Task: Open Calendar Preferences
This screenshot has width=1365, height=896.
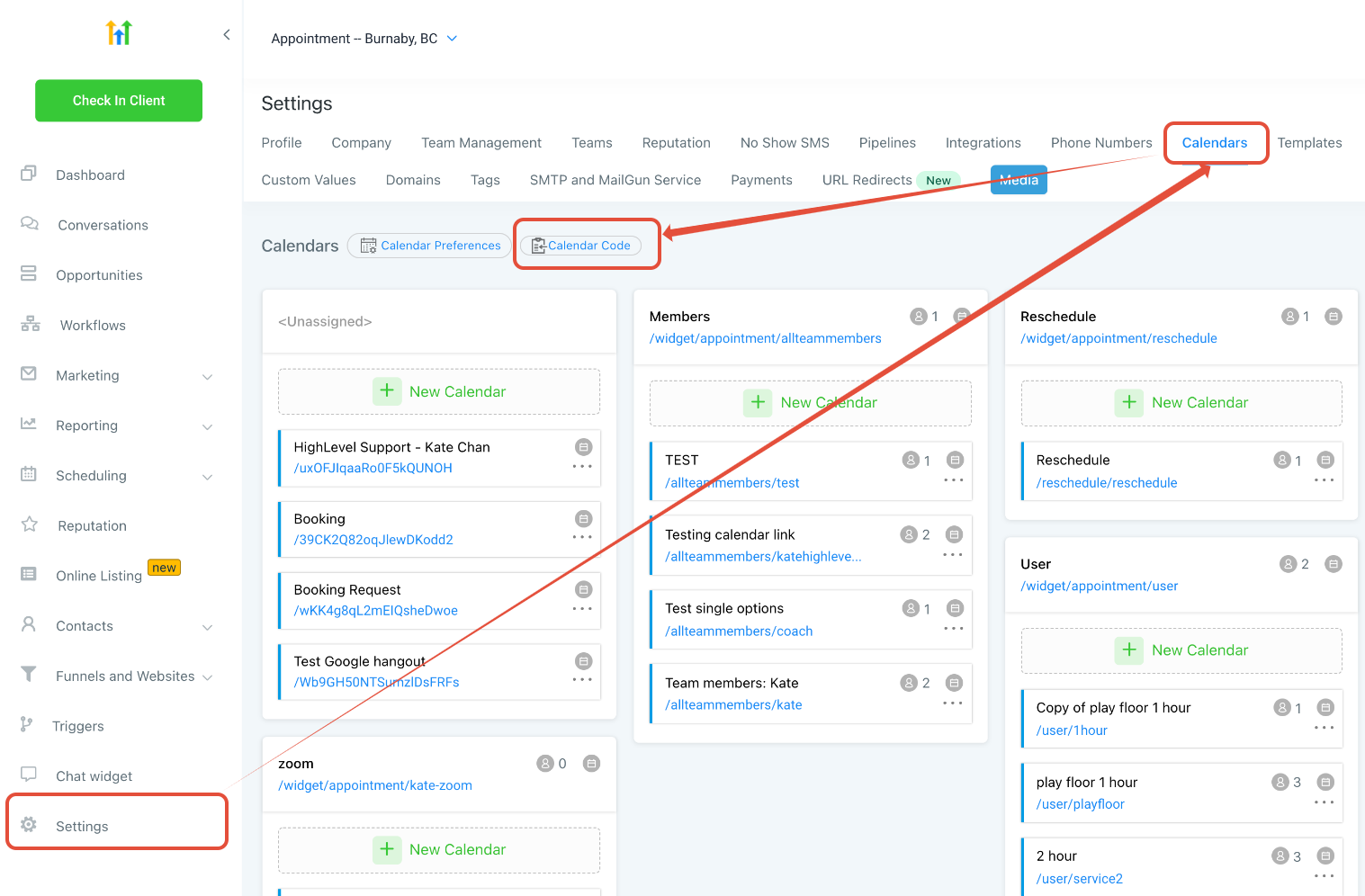Action: pos(429,246)
